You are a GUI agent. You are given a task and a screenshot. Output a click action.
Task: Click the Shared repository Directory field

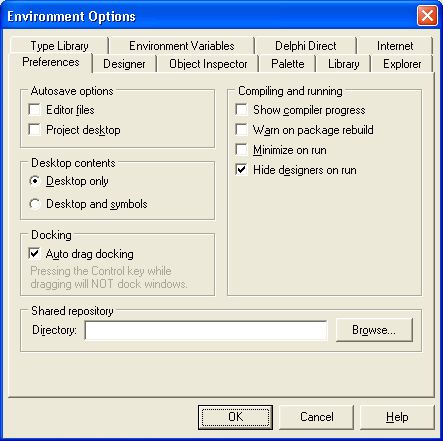click(206, 330)
